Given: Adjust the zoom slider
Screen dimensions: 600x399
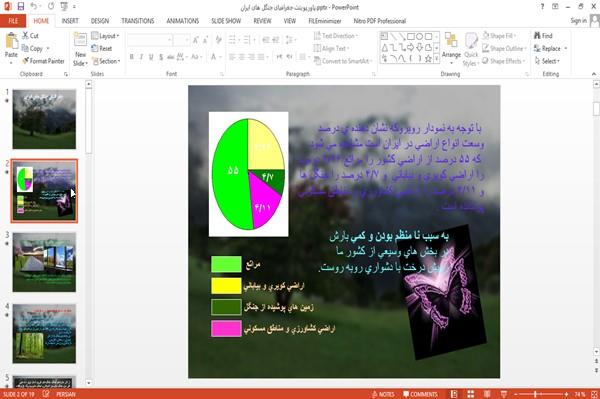Looking at the screenshot, I should point(535,394).
